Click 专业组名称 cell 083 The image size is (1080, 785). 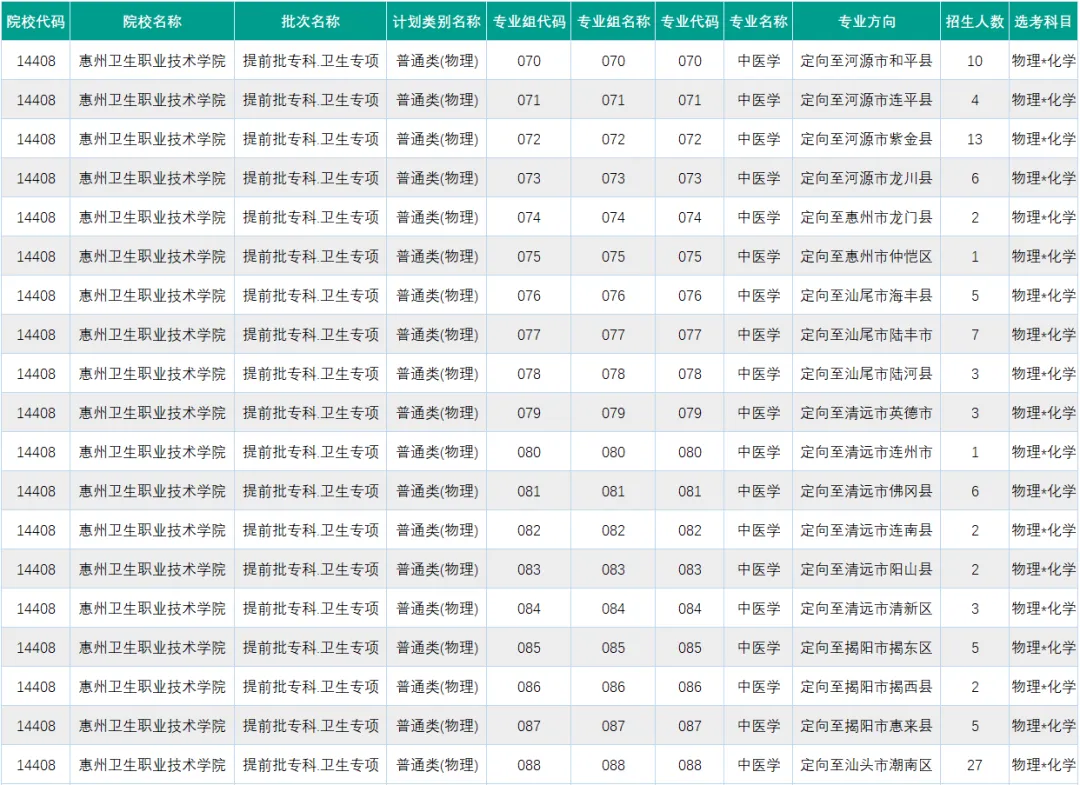[x=613, y=569]
